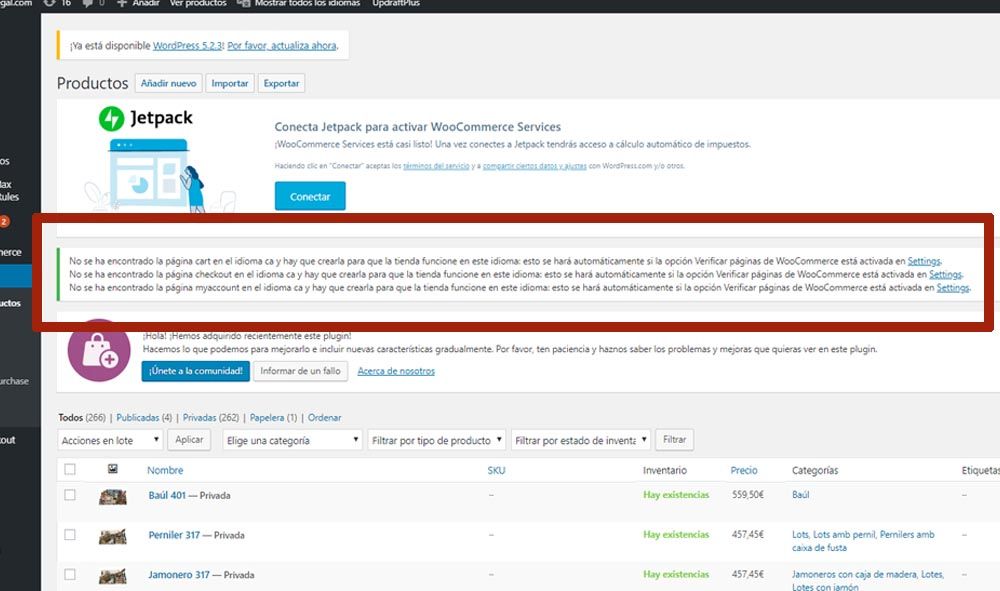This screenshot has height=591, width=1000.
Task: Open WordPress 5.2.3 link
Action: pos(188,46)
